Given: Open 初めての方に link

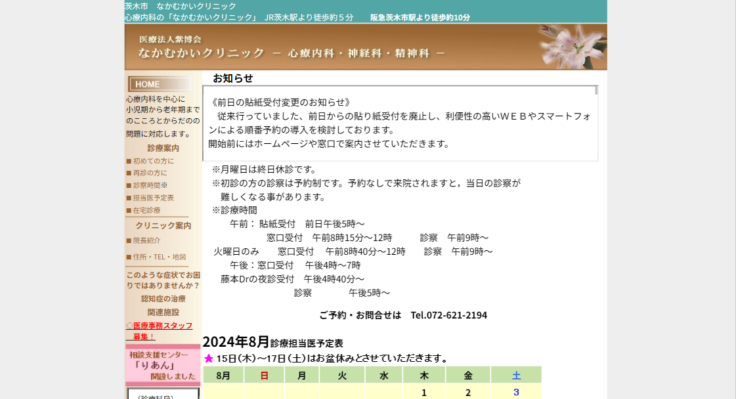Looking at the screenshot, I should point(153,161).
